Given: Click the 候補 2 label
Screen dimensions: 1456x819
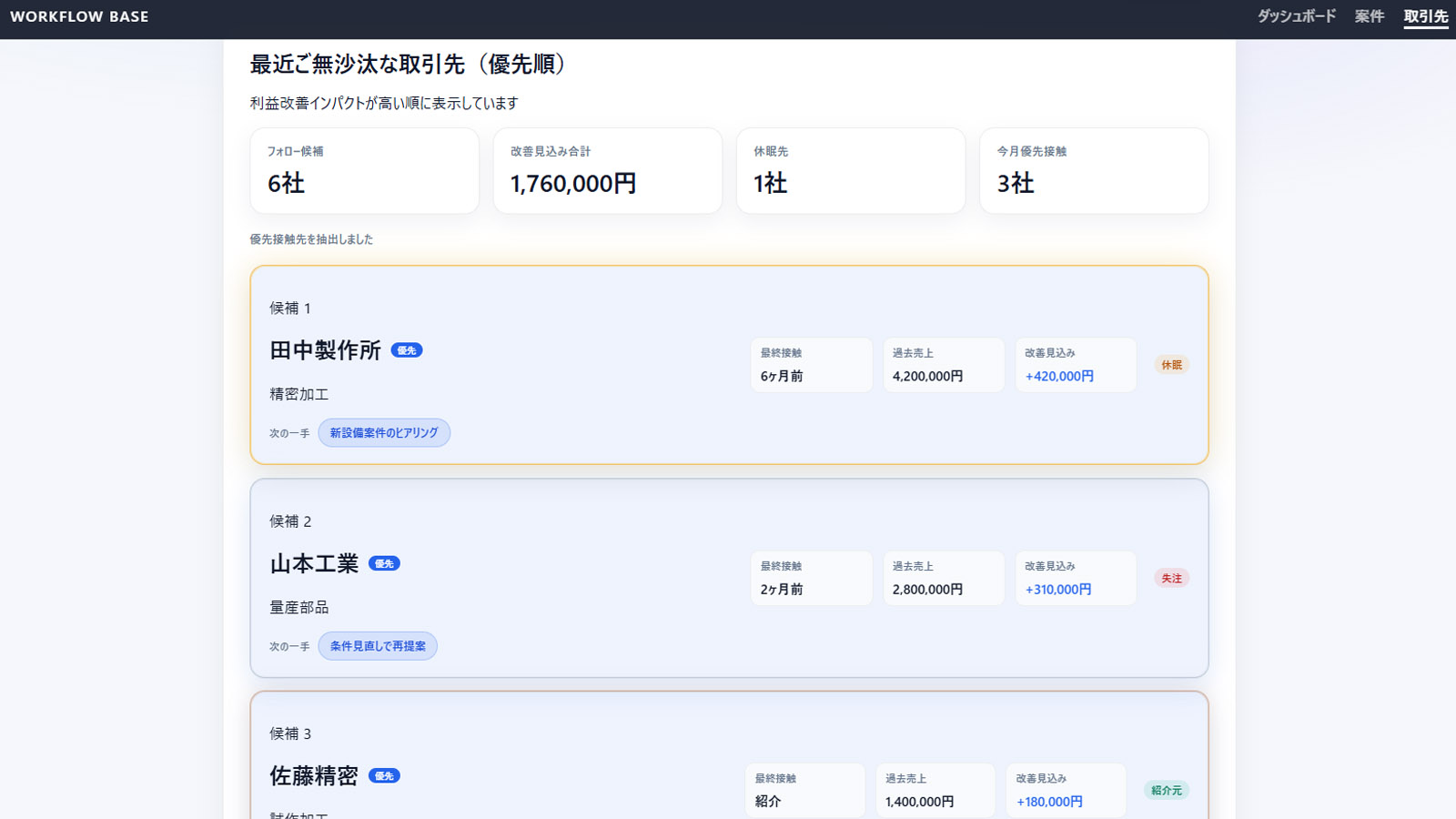Looking at the screenshot, I should tap(290, 521).
